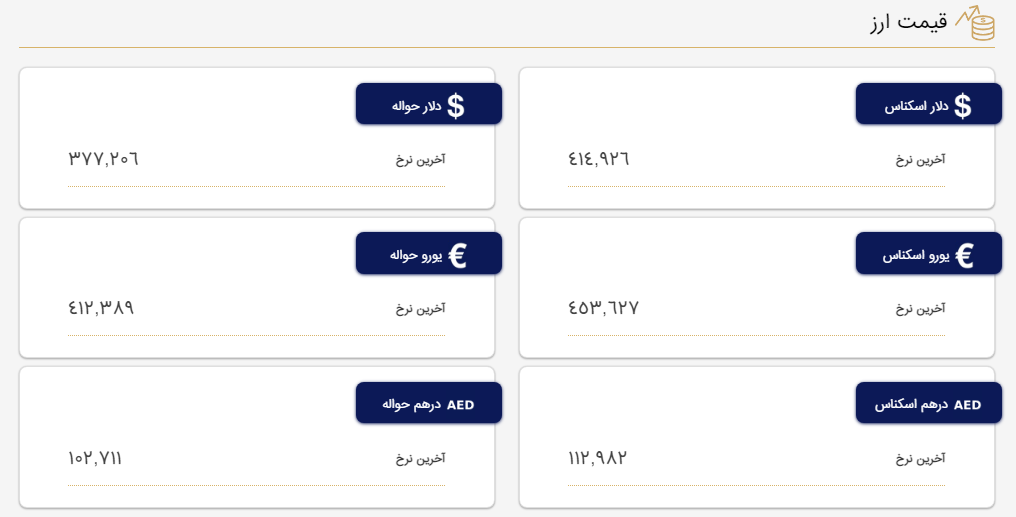Click the euro sign icon on یورو اسکناس badge
The width and height of the screenshot is (1016, 517).
click(x=964, y=256)
